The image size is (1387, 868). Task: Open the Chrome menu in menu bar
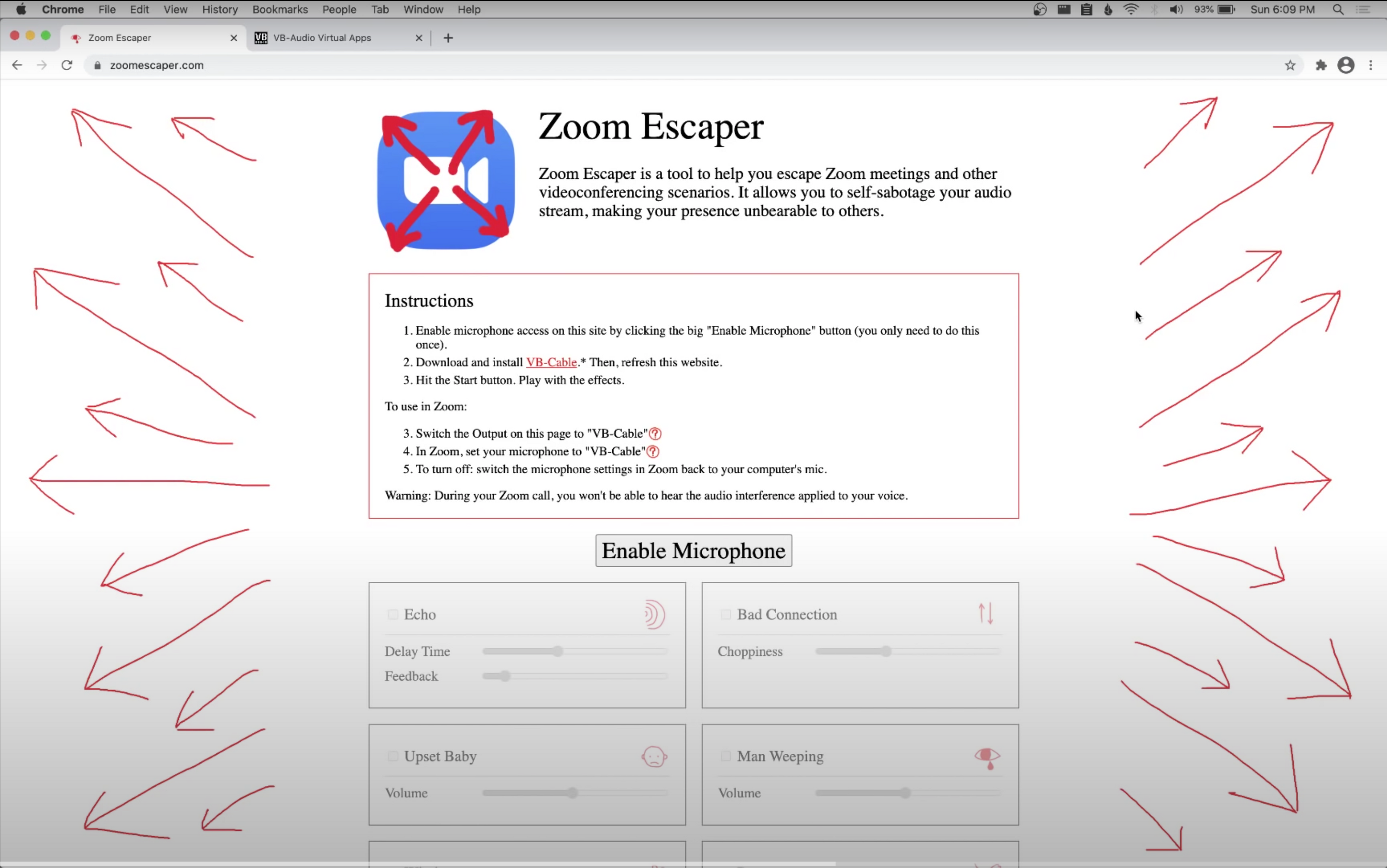[62, 9]
